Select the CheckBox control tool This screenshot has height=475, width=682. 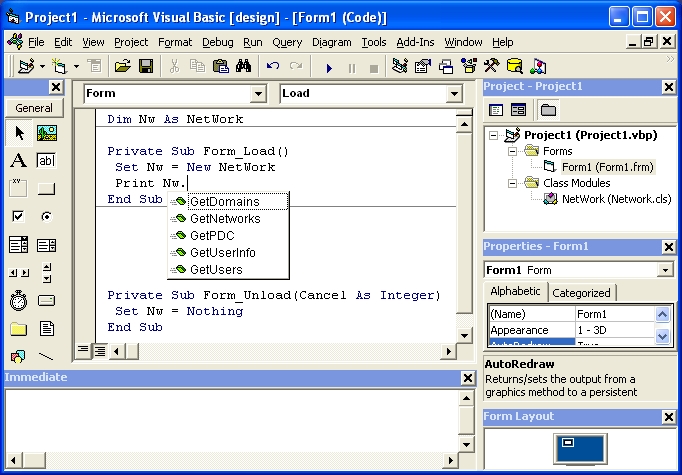[19, 216]
